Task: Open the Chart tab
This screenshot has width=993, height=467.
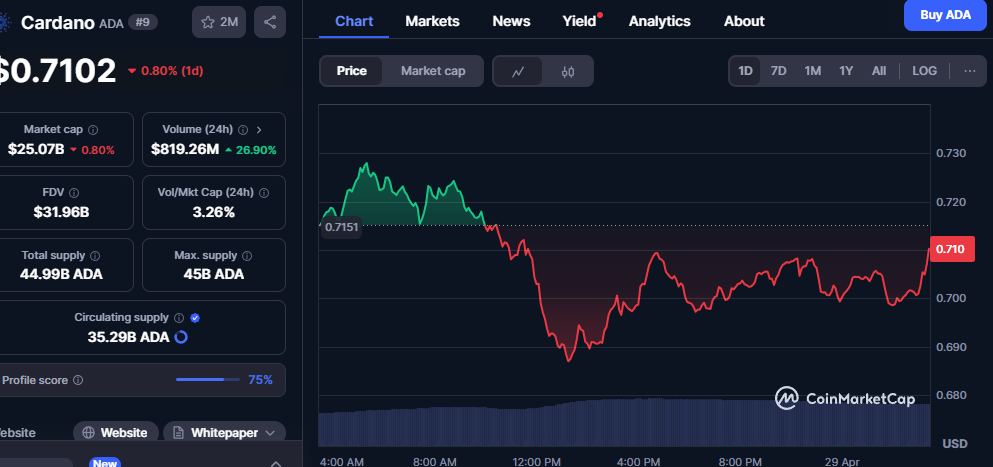Action: pos(354,21)
